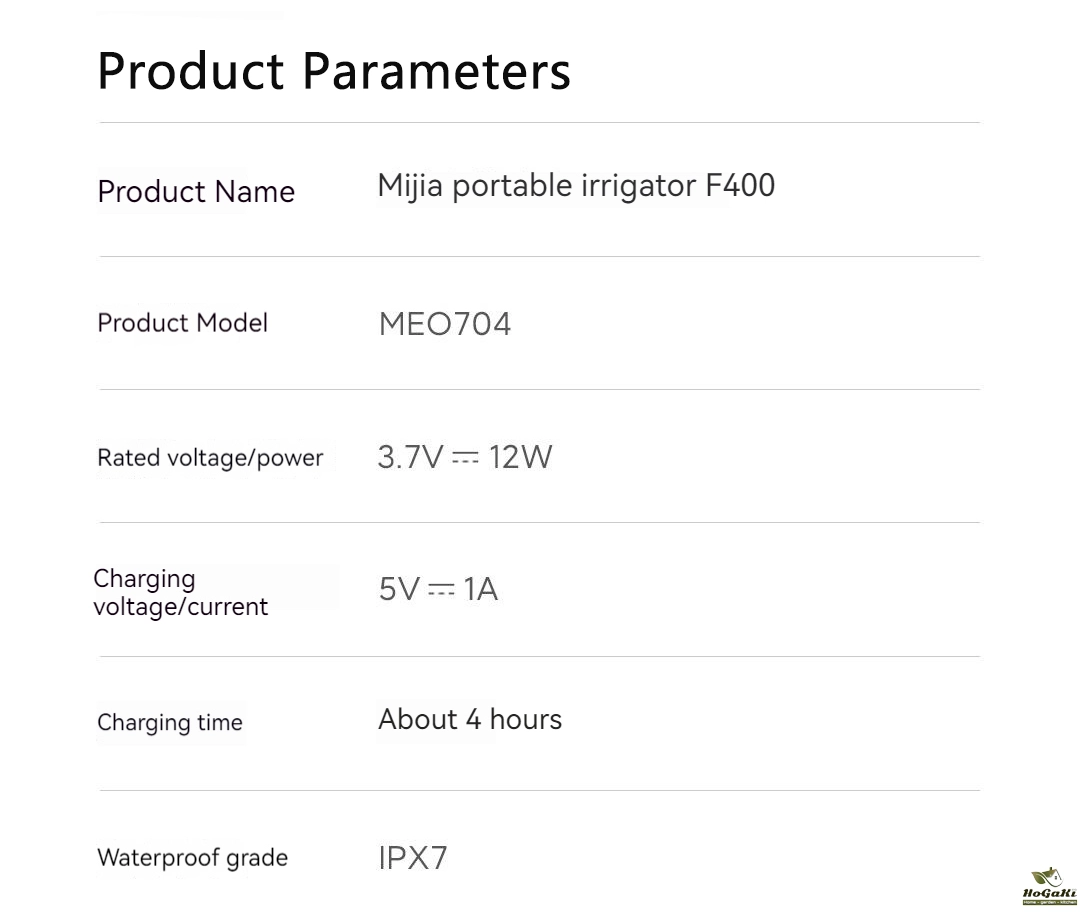Screen dimensions: 1080x919
Task: Select the Charging time label
Action: 170,723
